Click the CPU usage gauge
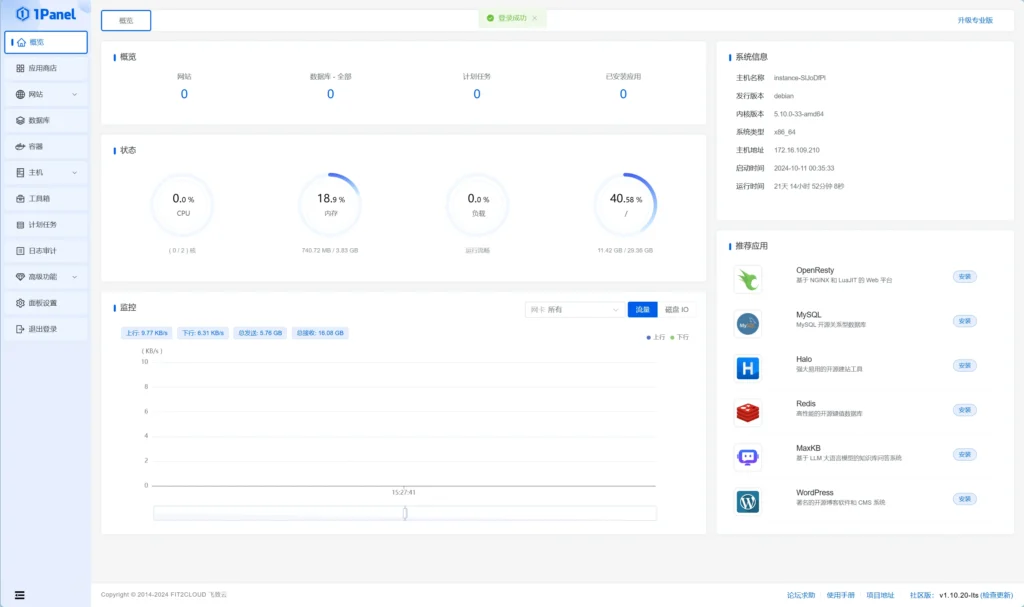The width and height of the screenshot is (1024, 607). (x=183, y=205)
